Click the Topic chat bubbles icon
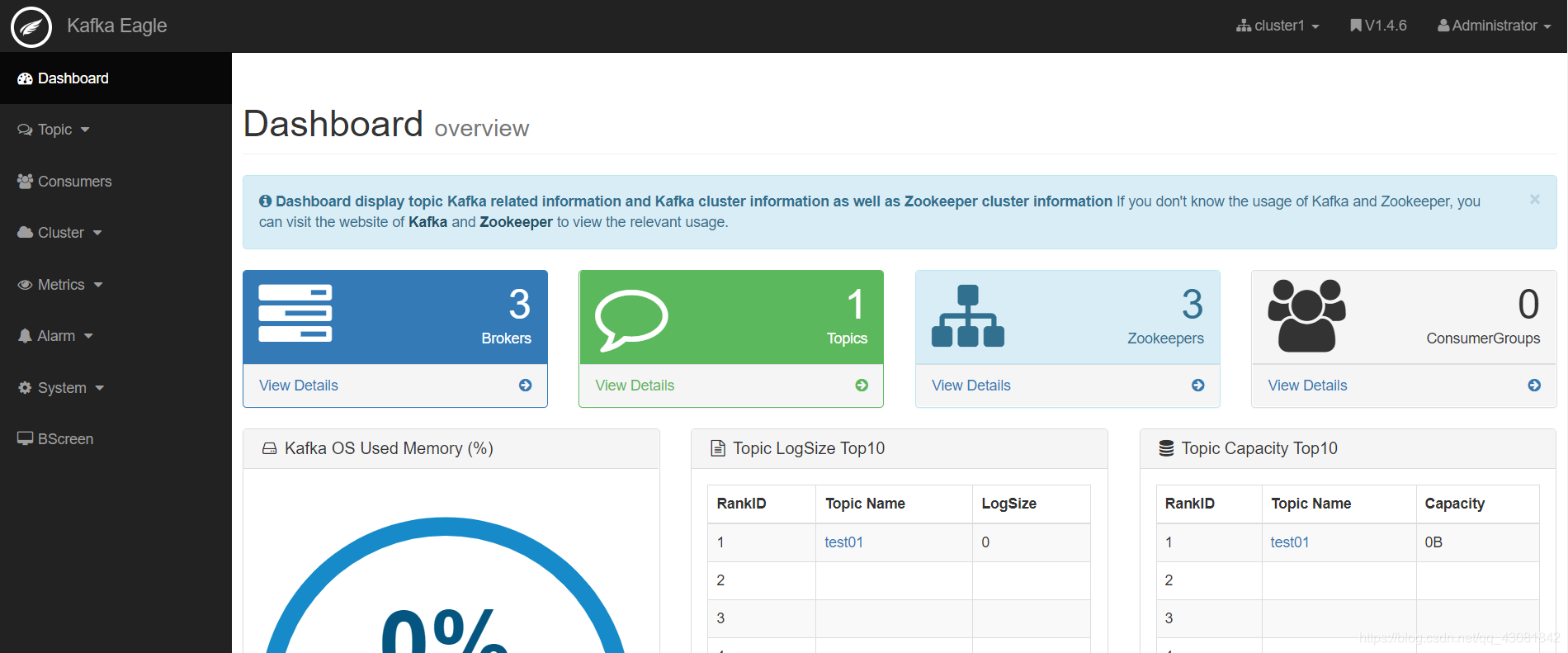 (25, 130)
